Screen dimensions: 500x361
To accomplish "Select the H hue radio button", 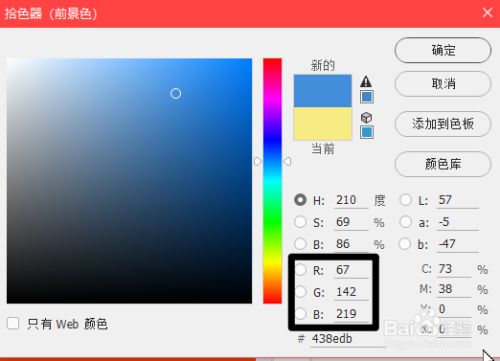I will pos(300,200).
